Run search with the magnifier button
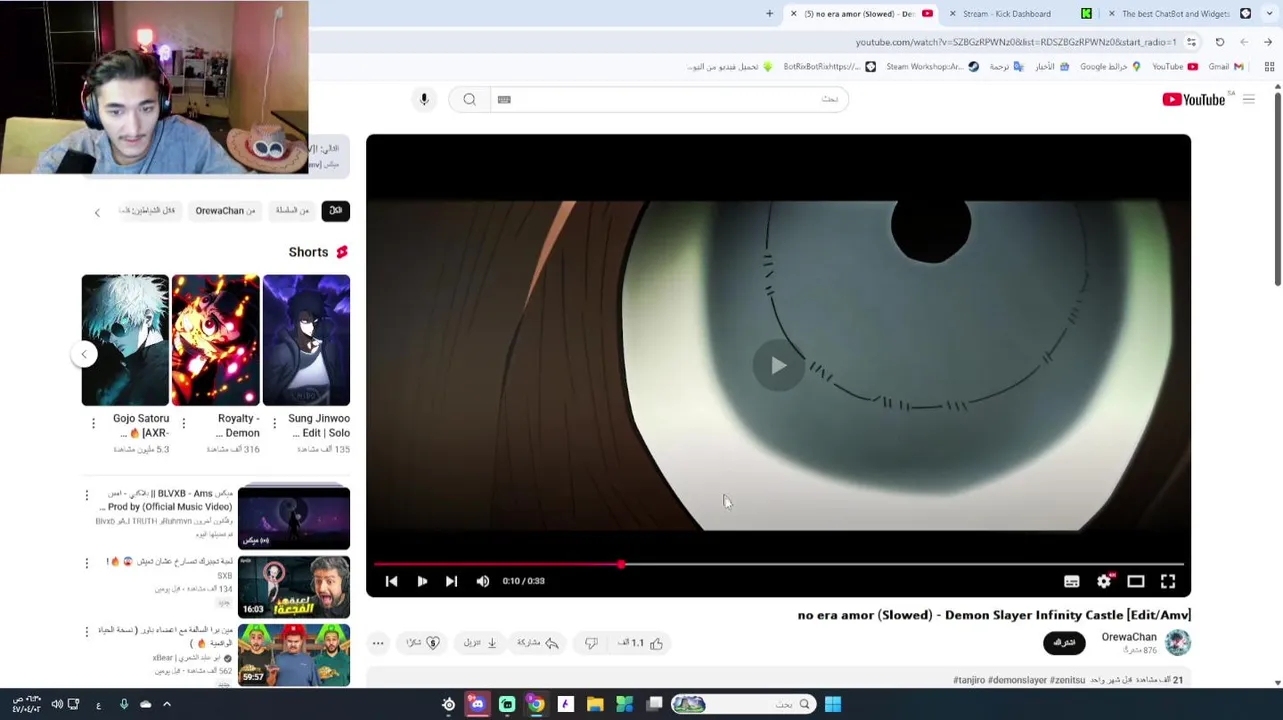 click(x=469, y=99)
